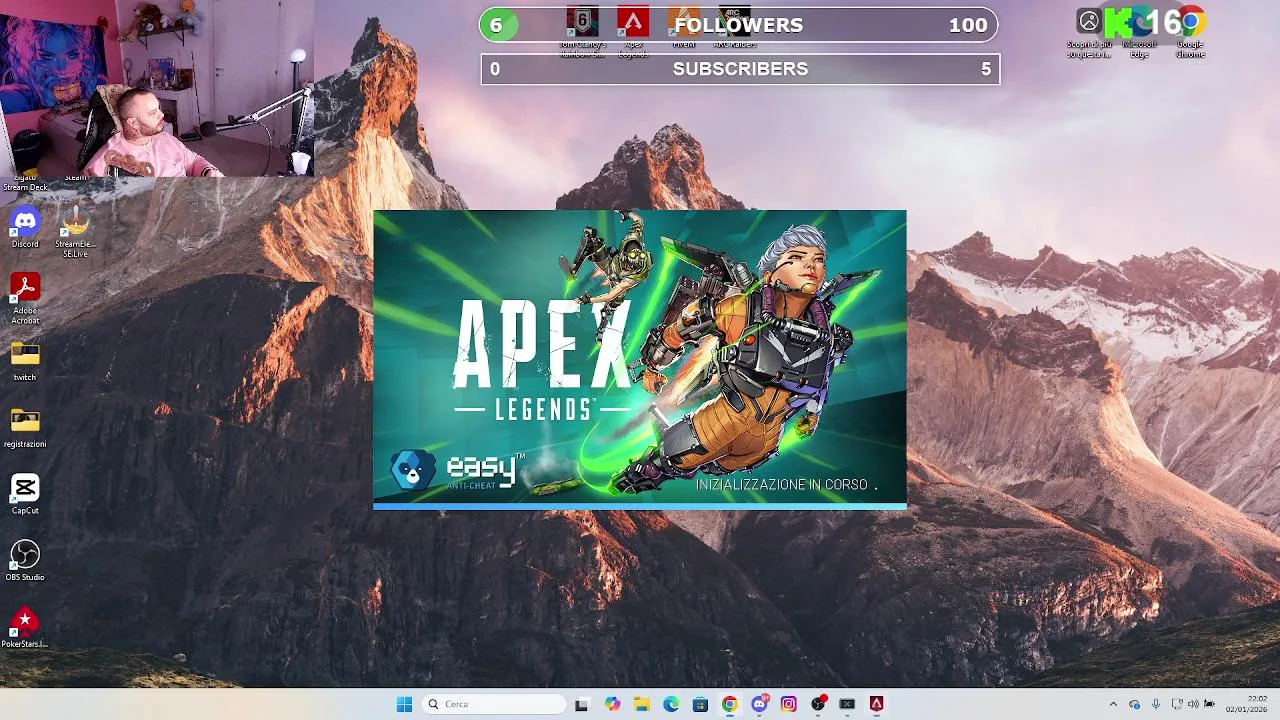Image resolution: width=1280 pixels, height=720 pixels.
Task: Click the Easy Anti-Cheat logo
Action: (458, 470)
